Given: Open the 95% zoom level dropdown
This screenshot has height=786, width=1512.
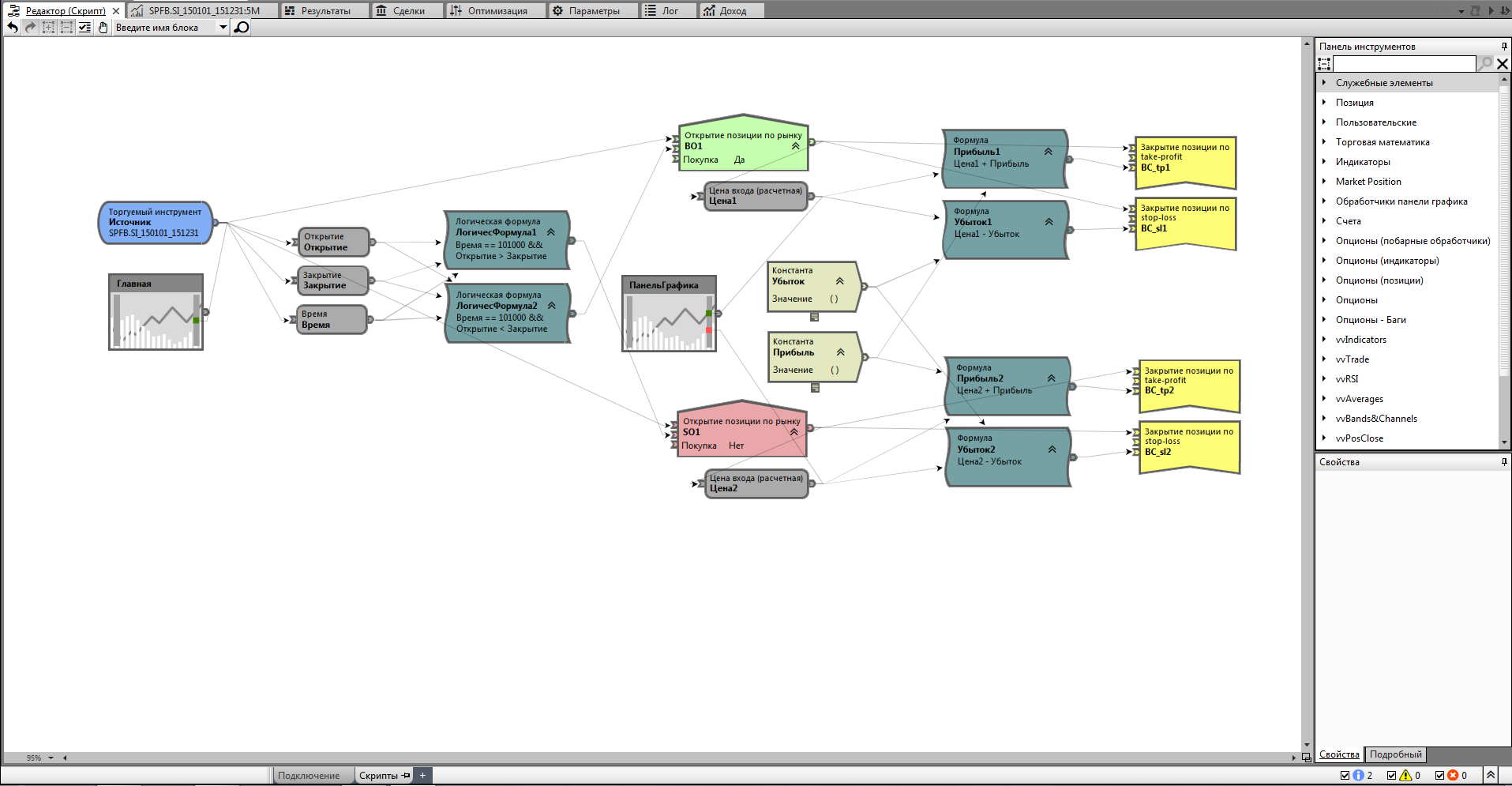Looking at the screenshot, I should coord(51,758).
